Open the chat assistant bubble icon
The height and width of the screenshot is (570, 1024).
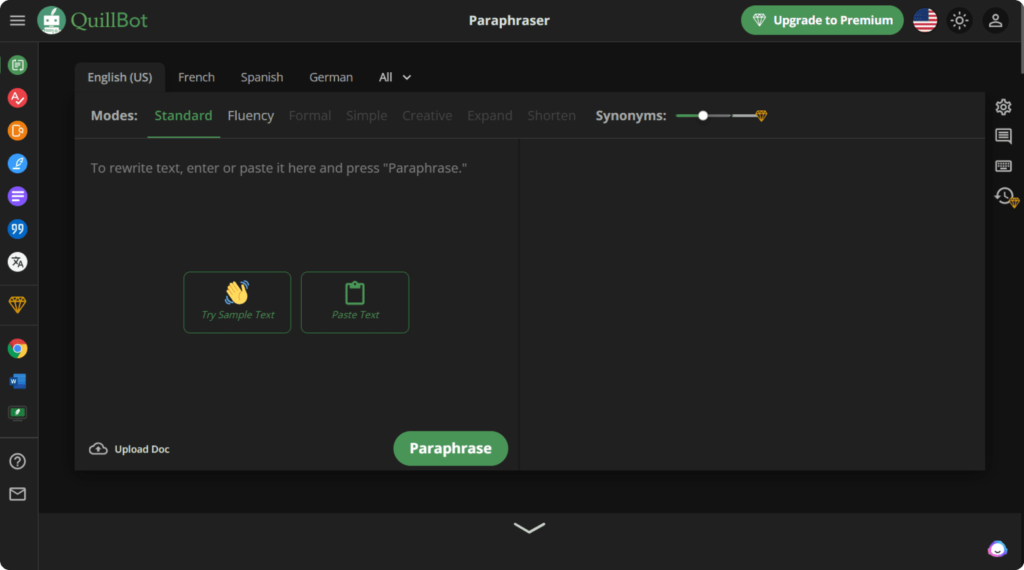pyautogui.click(x=997, y=549)
